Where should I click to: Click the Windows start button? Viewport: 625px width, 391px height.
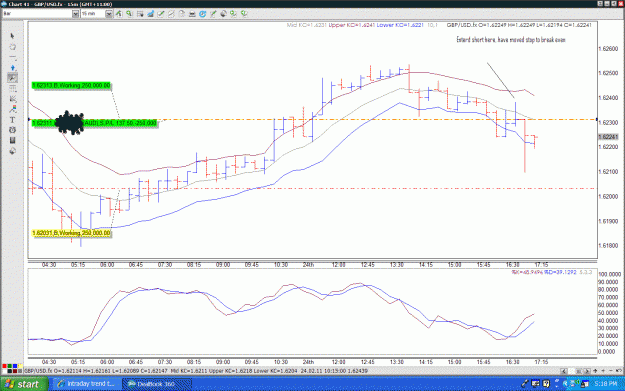point(23,384)
